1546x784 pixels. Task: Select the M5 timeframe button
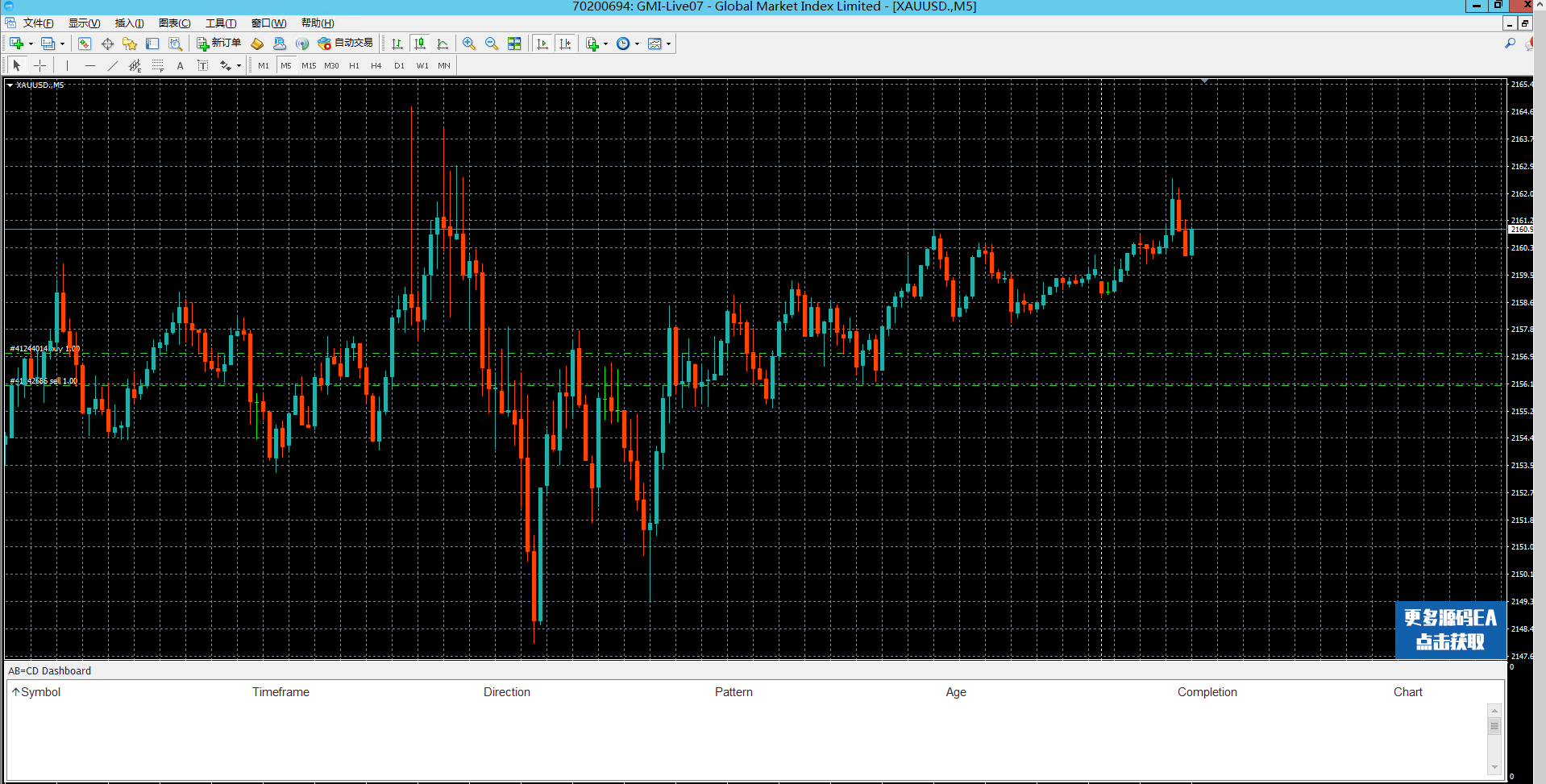coord(286,65)
